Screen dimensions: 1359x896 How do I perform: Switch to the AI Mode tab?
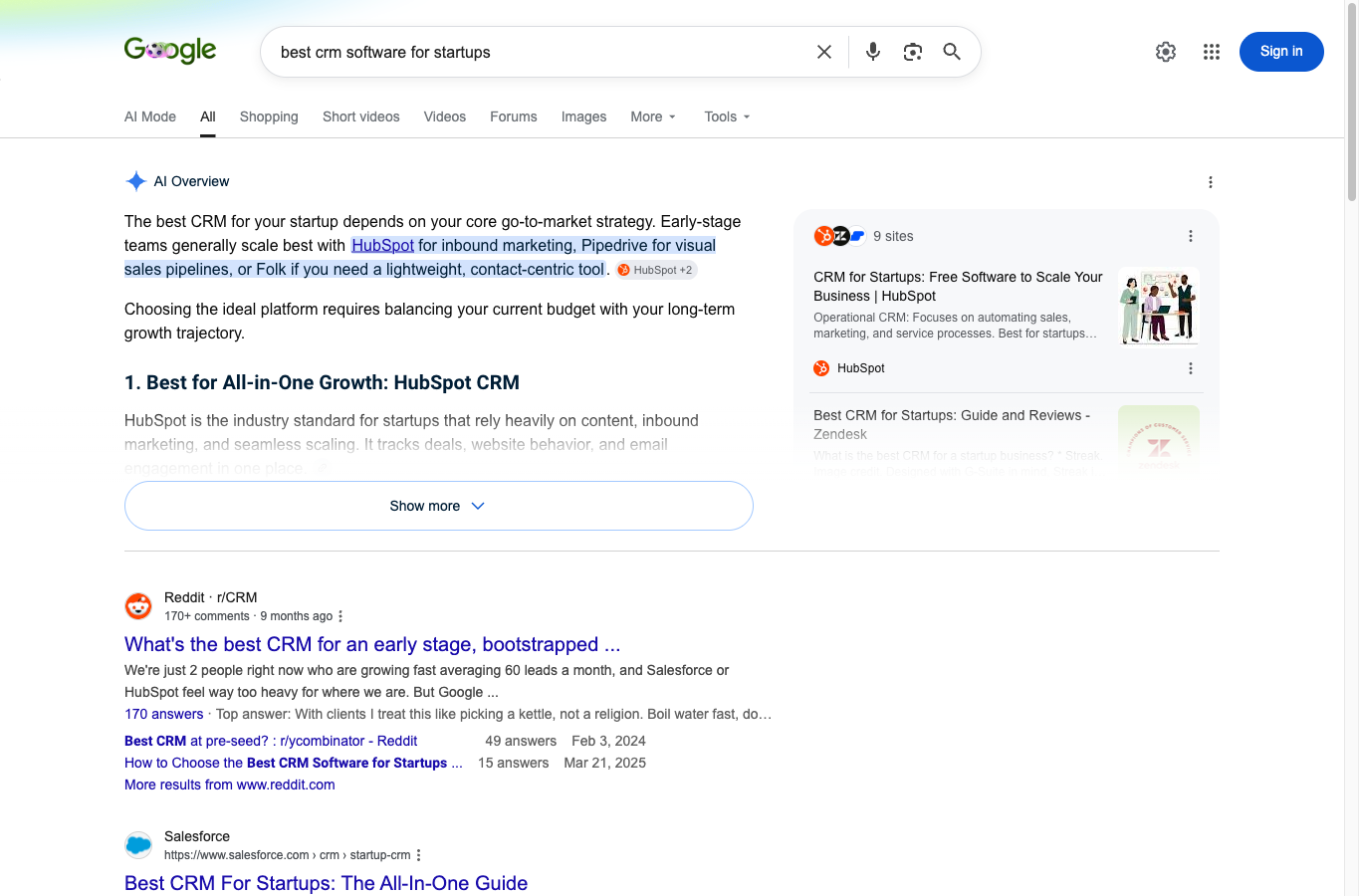coord(150,116)
